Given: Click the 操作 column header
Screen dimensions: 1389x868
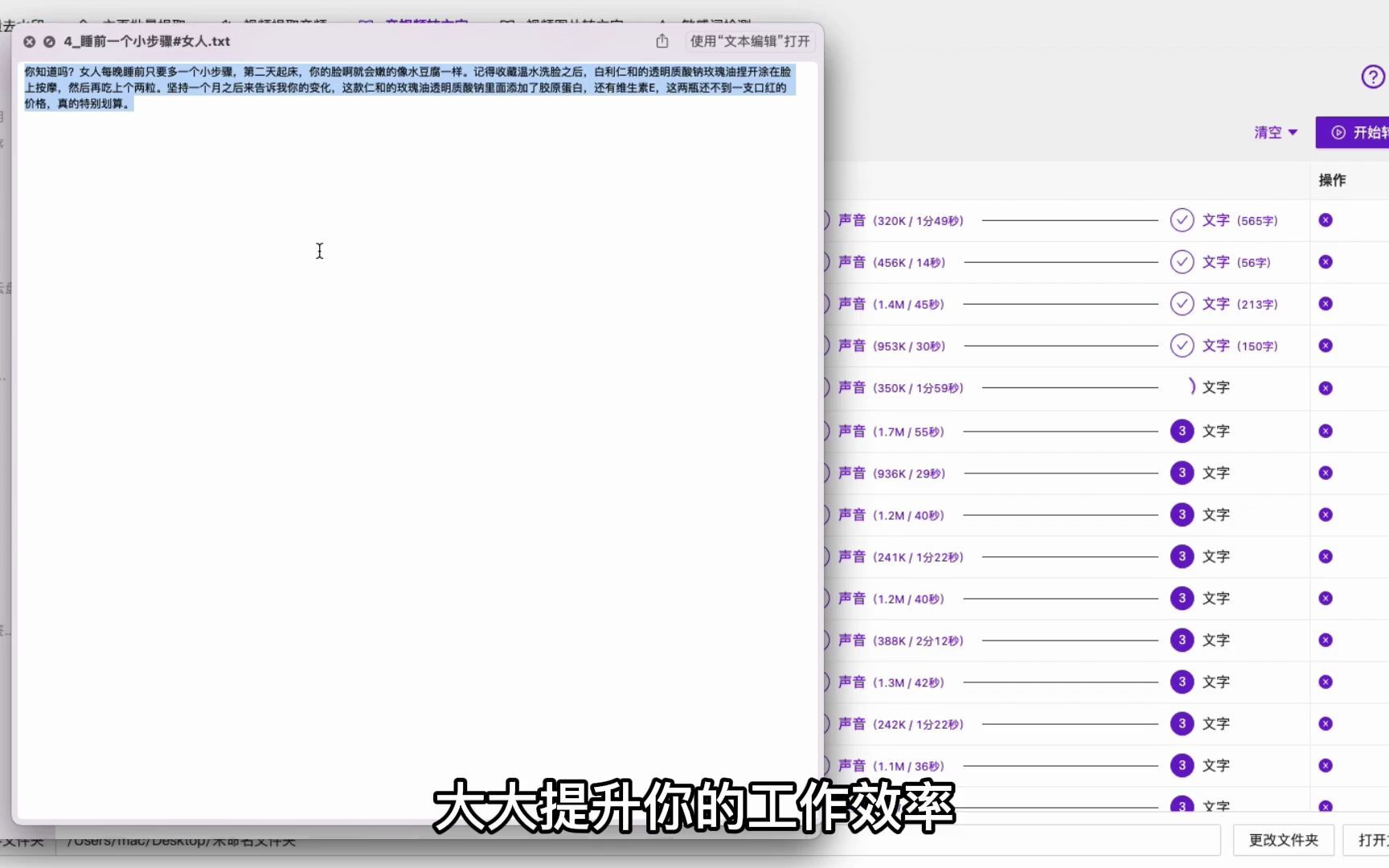Looking at the screenshot, I should [x=1332, y=180].
